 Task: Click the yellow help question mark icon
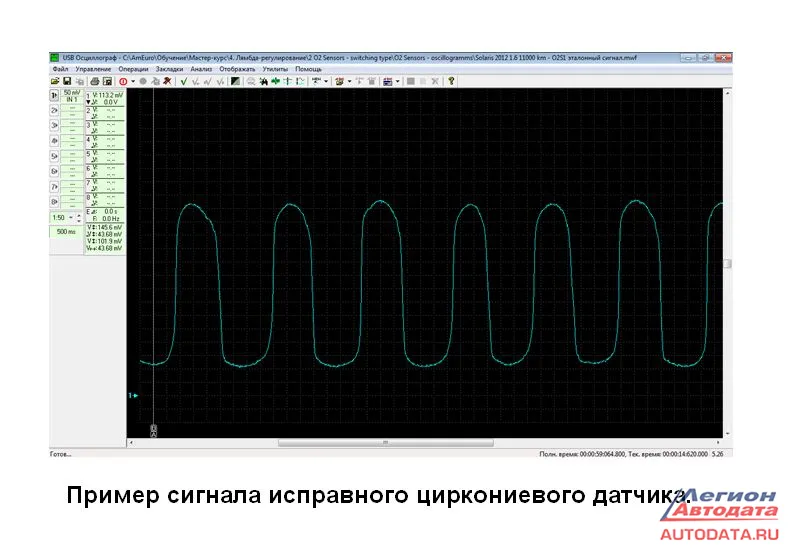point(451,81)
